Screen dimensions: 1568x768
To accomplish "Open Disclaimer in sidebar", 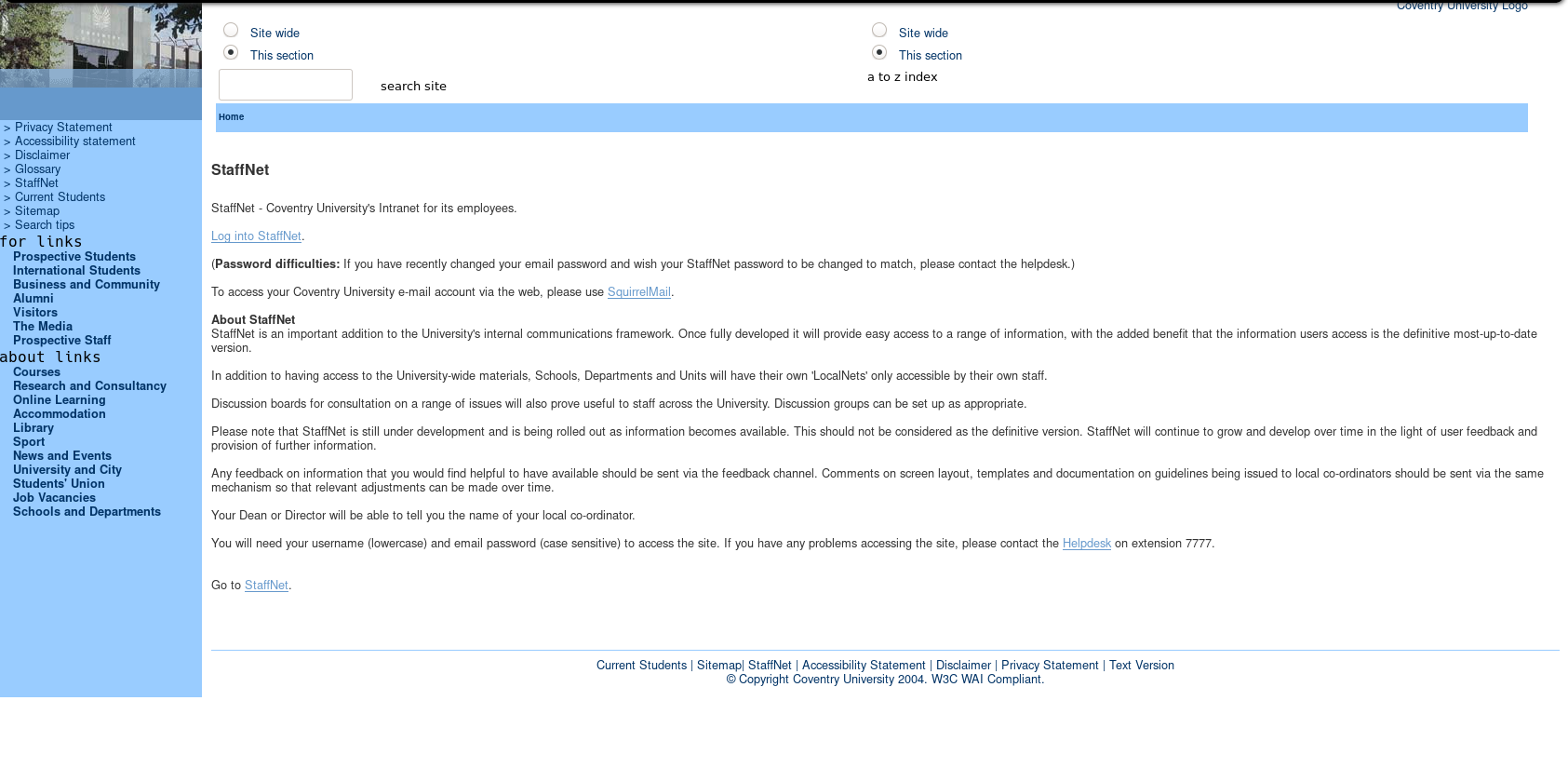I will 42,155.
